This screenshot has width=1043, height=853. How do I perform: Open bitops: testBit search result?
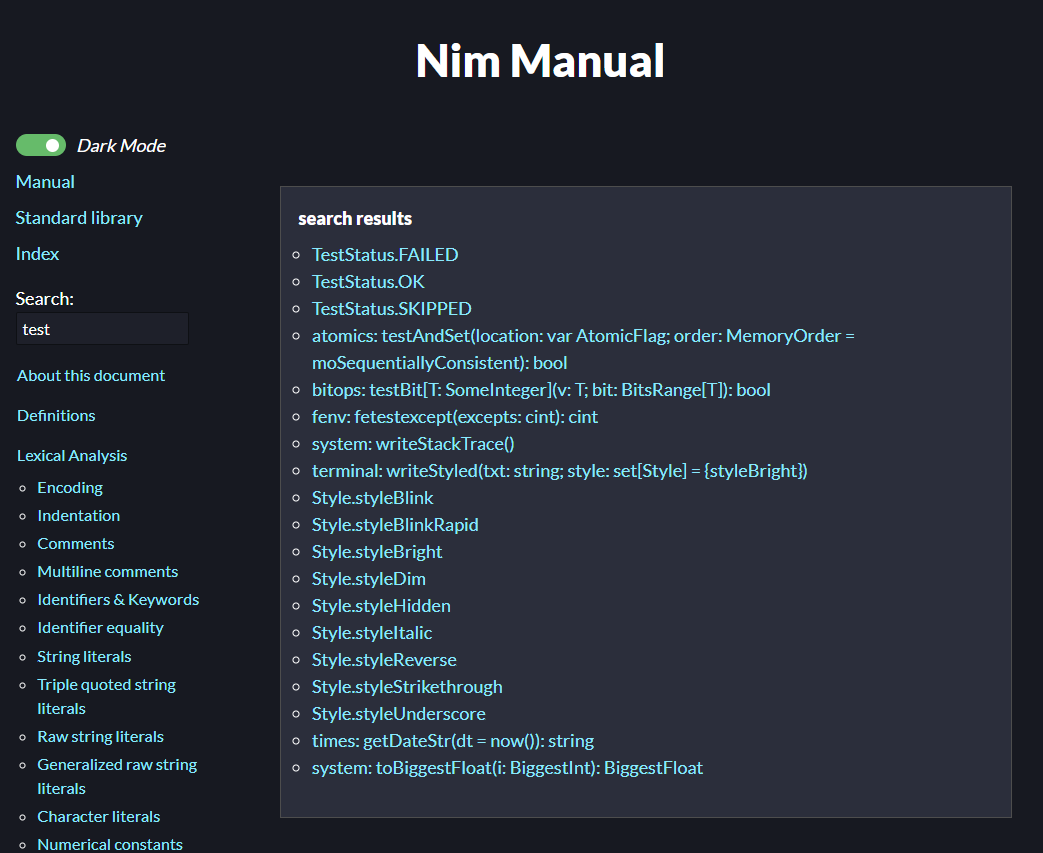coord(541,390)
